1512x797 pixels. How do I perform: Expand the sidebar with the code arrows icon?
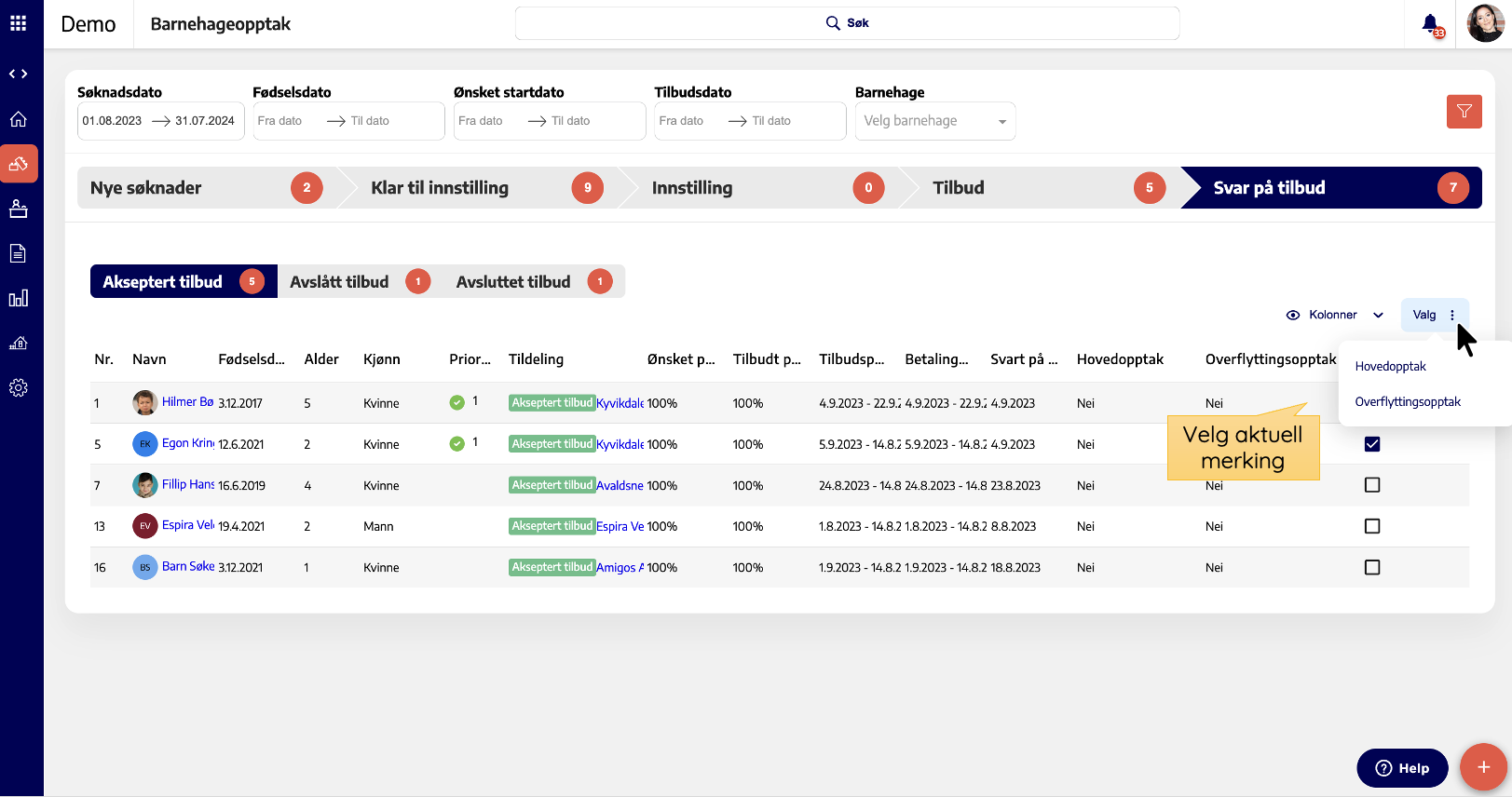(x=18, y=74)
